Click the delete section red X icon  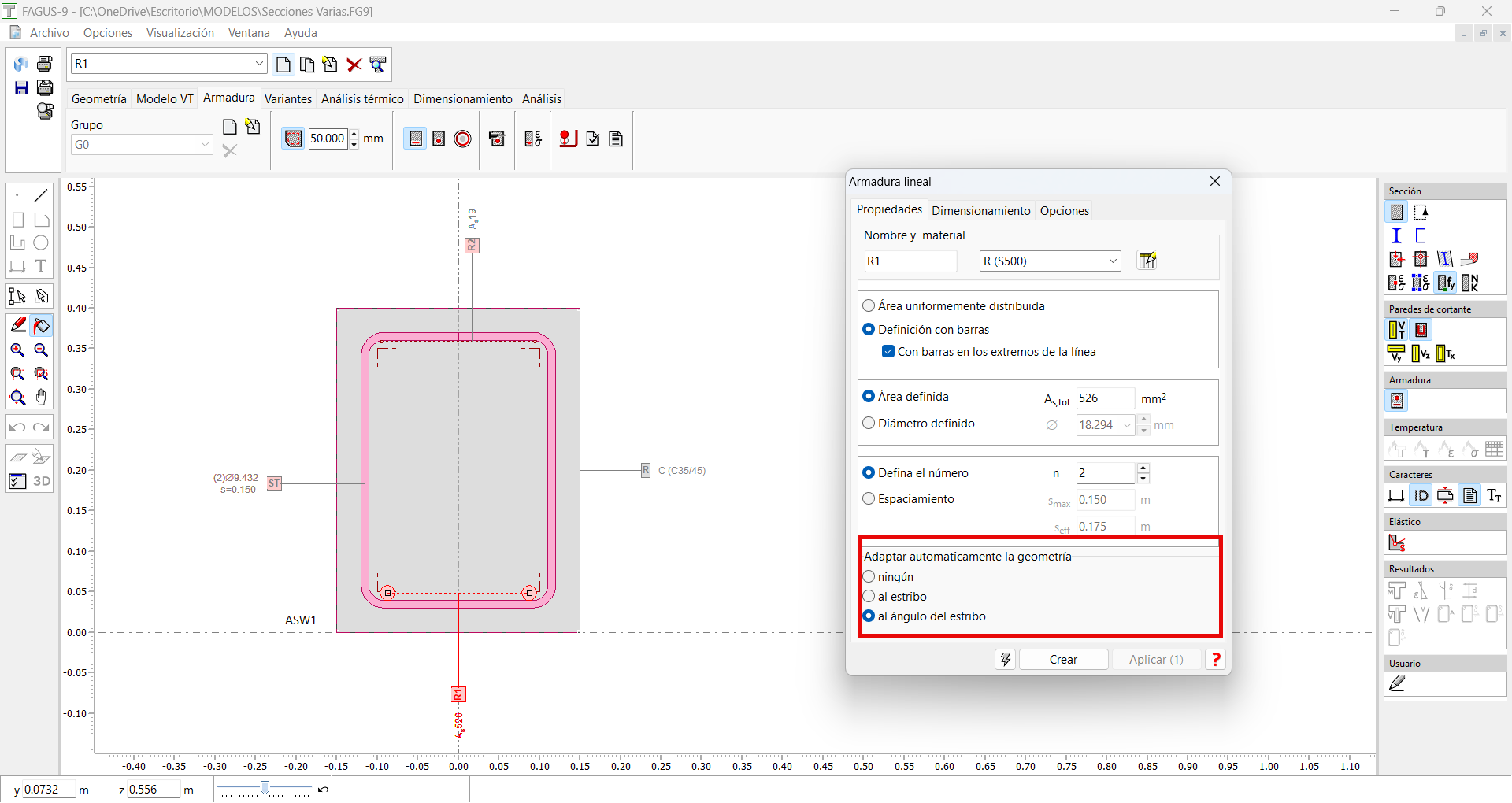tap(354, 65)
